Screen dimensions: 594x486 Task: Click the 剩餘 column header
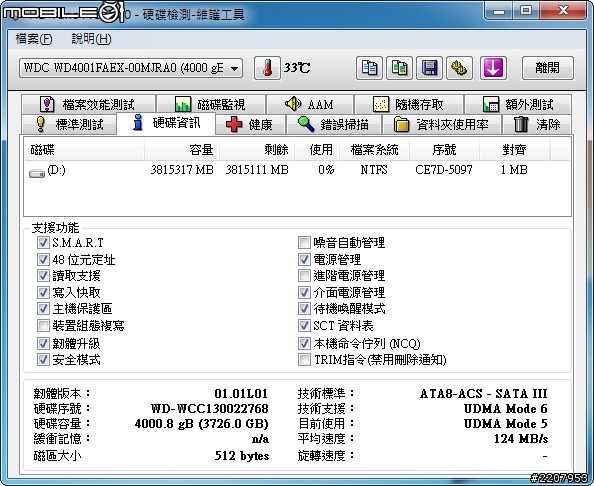coord(257,150)
